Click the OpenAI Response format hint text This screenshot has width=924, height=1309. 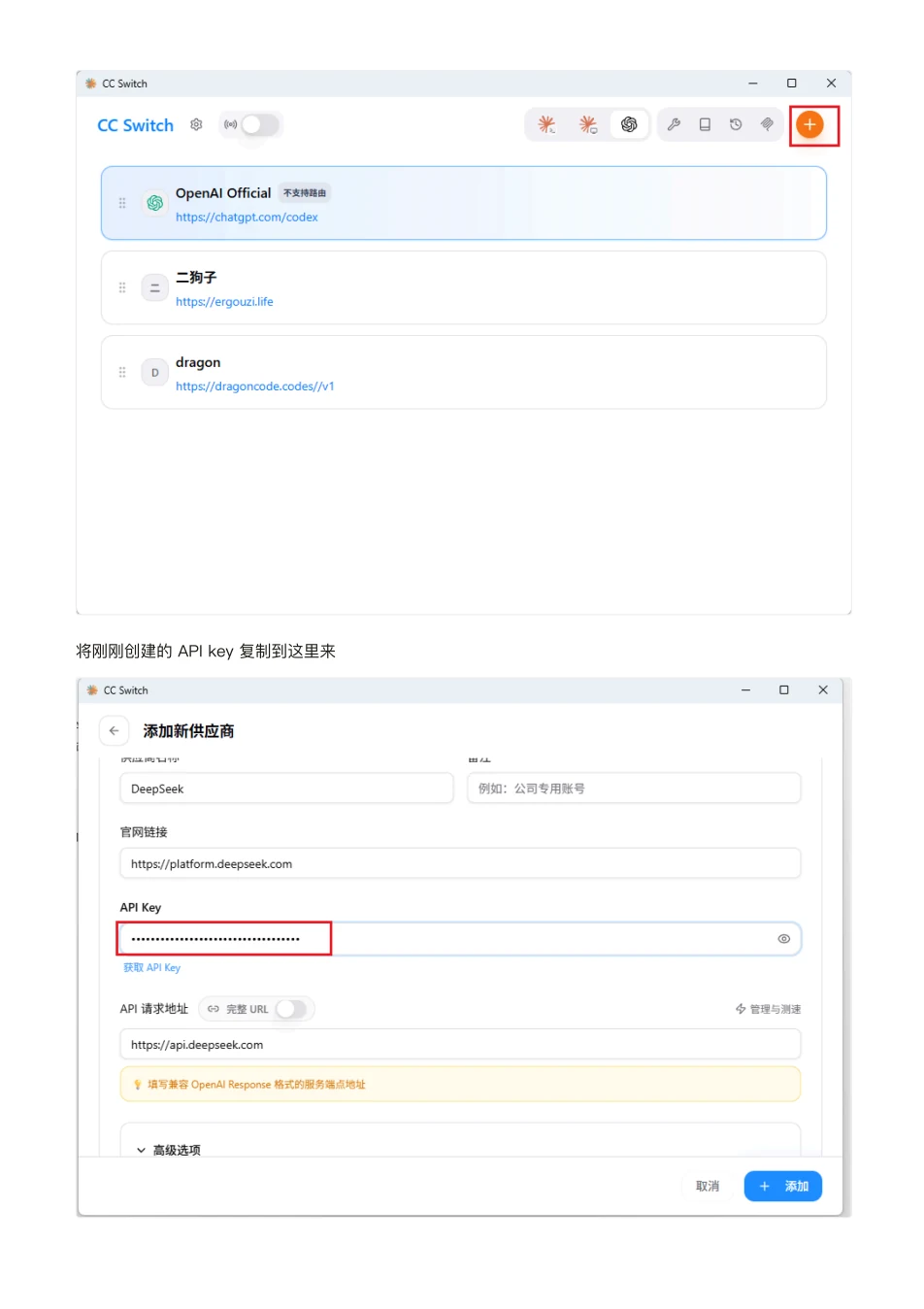[256, 1085]
